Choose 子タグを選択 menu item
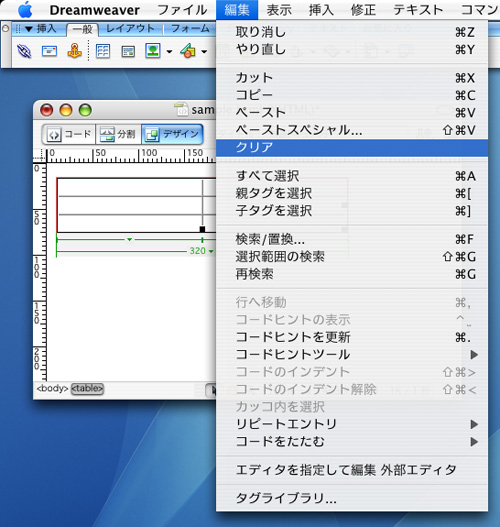Screen dimensions: 500x527 (352, 211)
